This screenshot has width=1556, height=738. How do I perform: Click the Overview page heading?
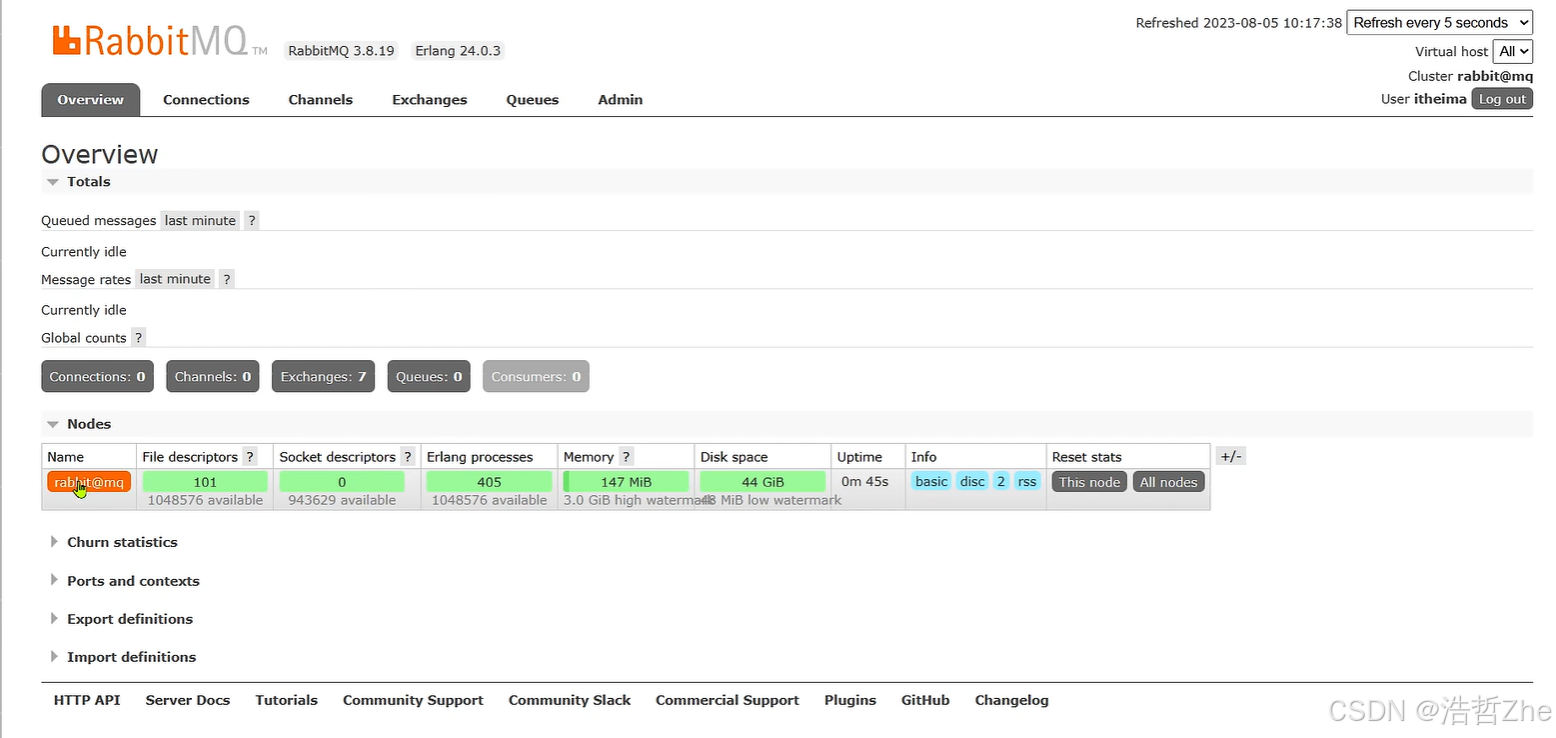(100, 154)
